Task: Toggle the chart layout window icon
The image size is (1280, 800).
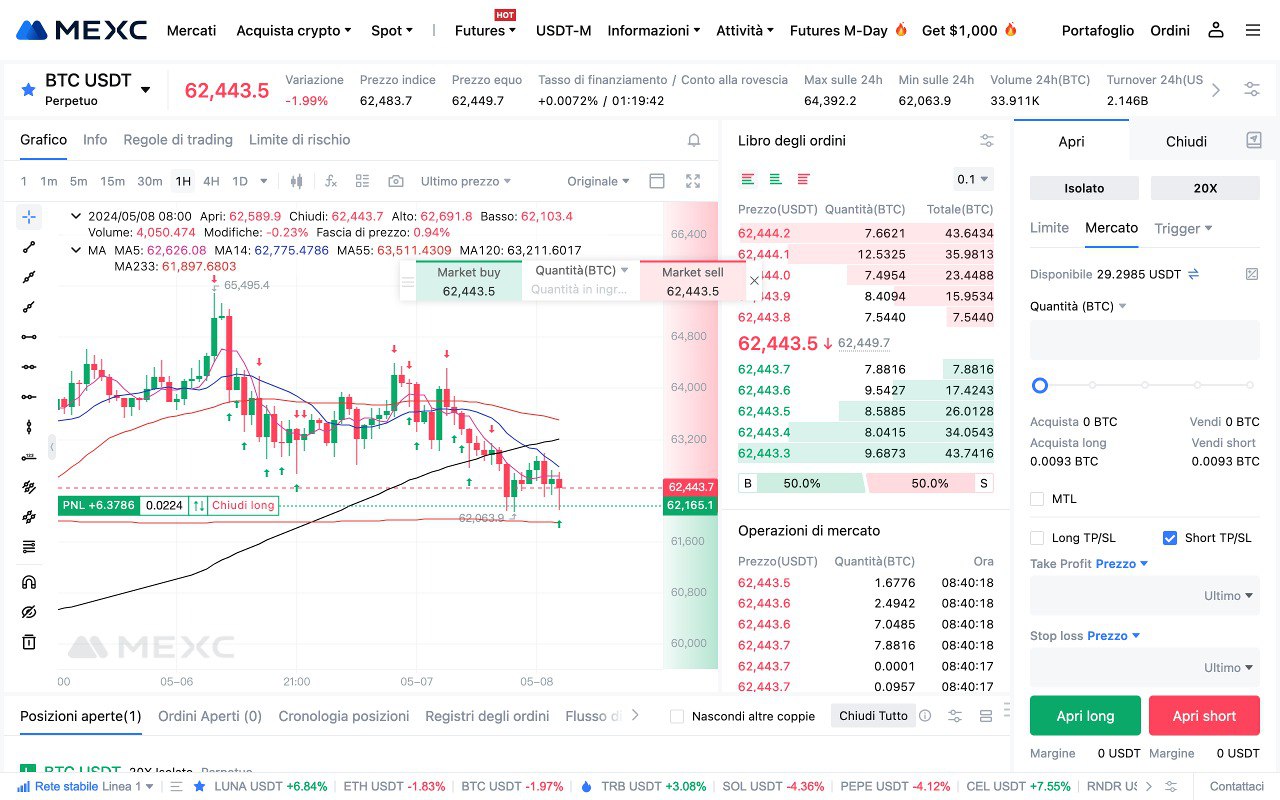Action: [x=657, y=181]
